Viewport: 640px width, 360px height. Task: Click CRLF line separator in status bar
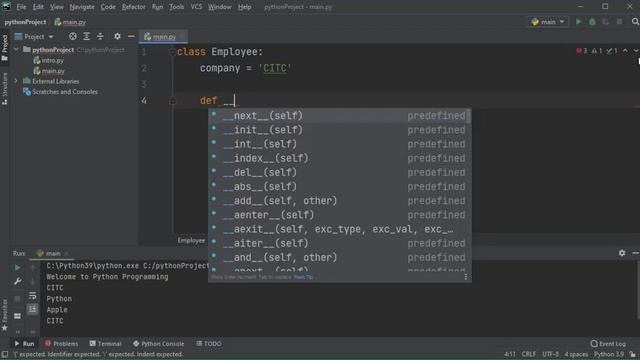click(x=529, y=354)
